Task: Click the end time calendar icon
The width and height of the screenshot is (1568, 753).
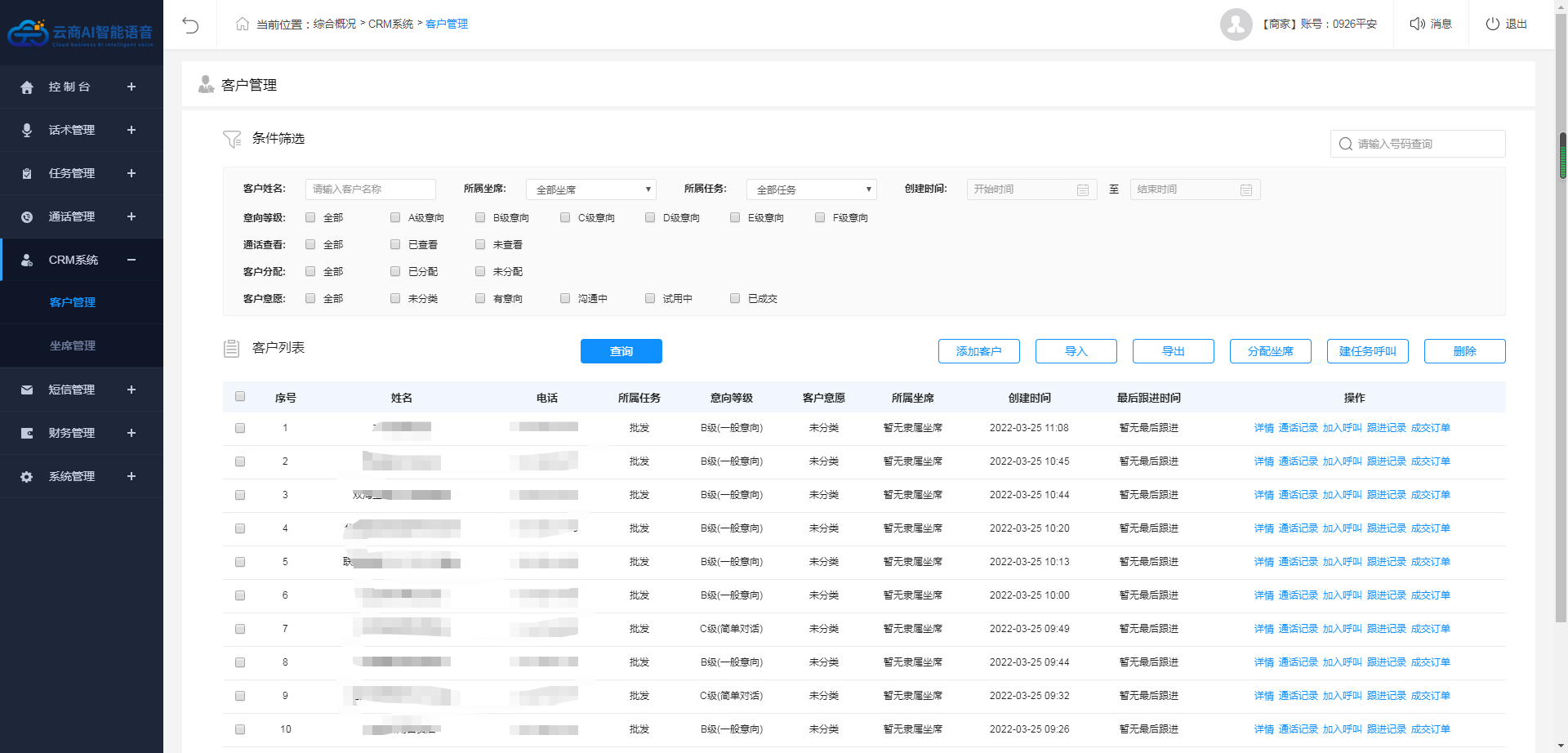Action: 1246,189
